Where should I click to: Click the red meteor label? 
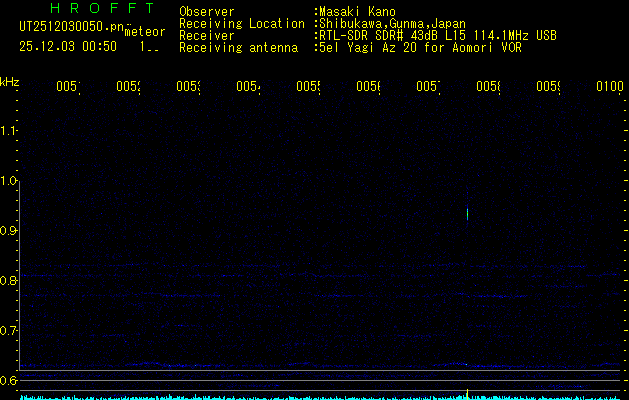(x=146, y=31)
